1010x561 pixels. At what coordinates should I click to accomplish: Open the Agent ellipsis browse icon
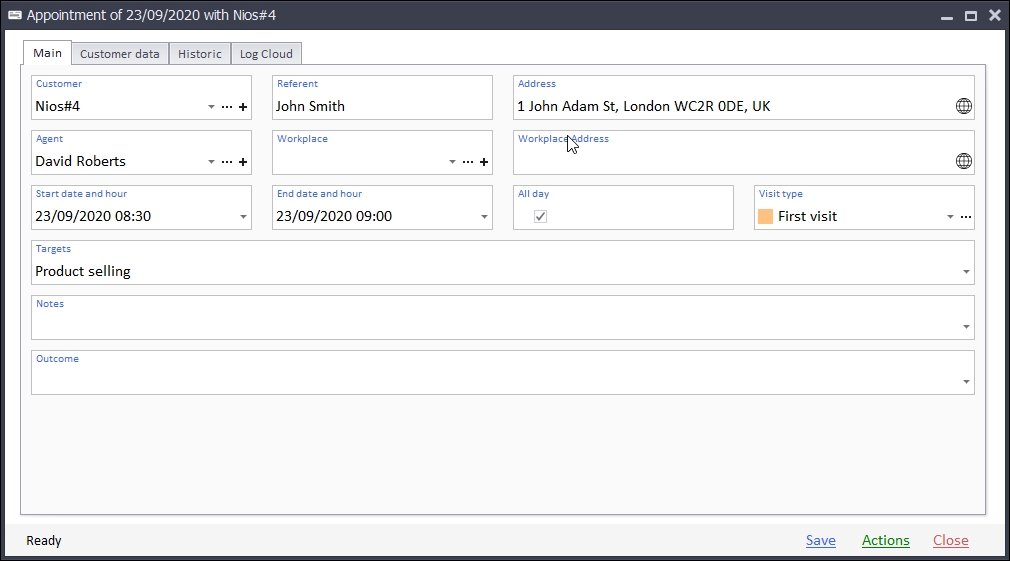[227, 161]
